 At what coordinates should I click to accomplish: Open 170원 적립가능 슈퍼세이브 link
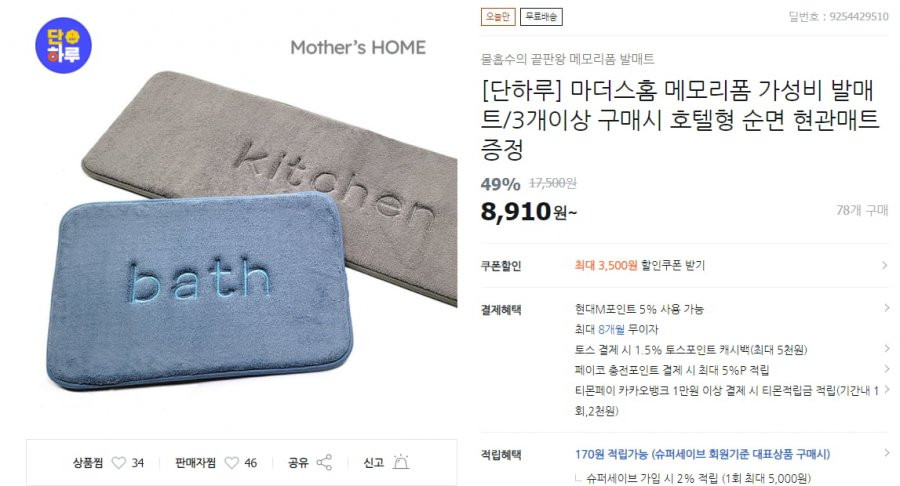[703, 454]
